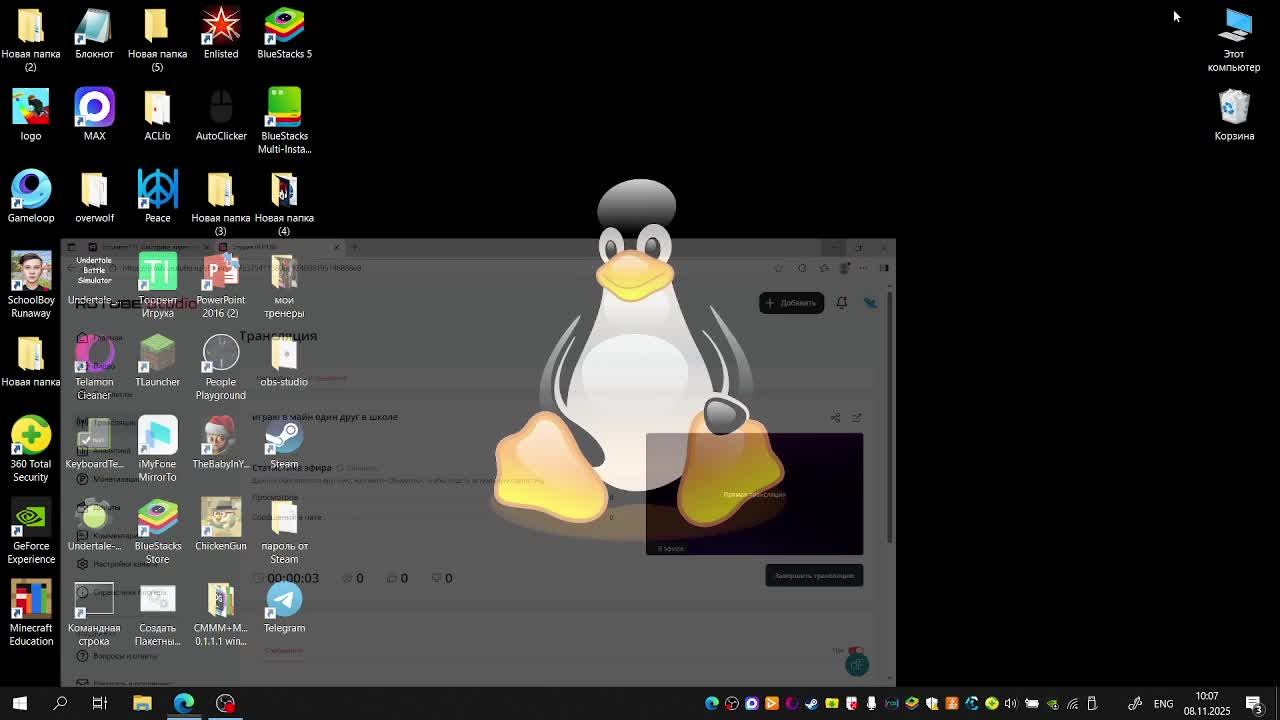
Task: Select the Этот компьютер desktop icon
Action: tap(1234, 39)
